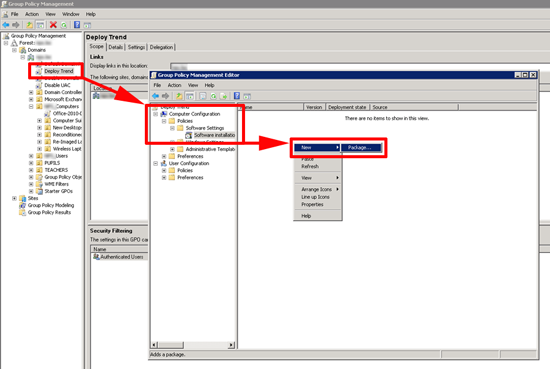Open View submenu in context menu
The image size is (550, 369).
(317, 178)
